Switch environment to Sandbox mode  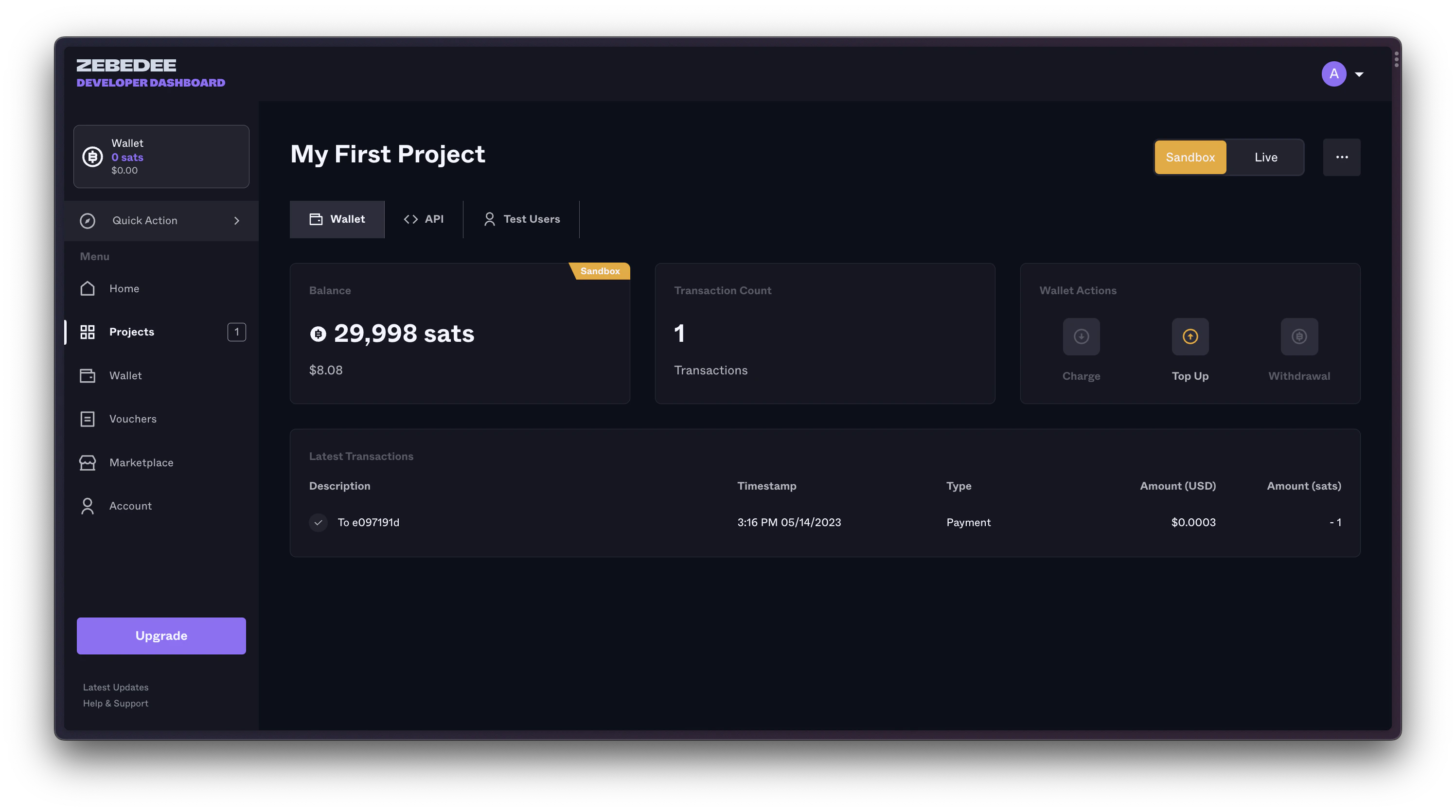(x=1190, y=157)
